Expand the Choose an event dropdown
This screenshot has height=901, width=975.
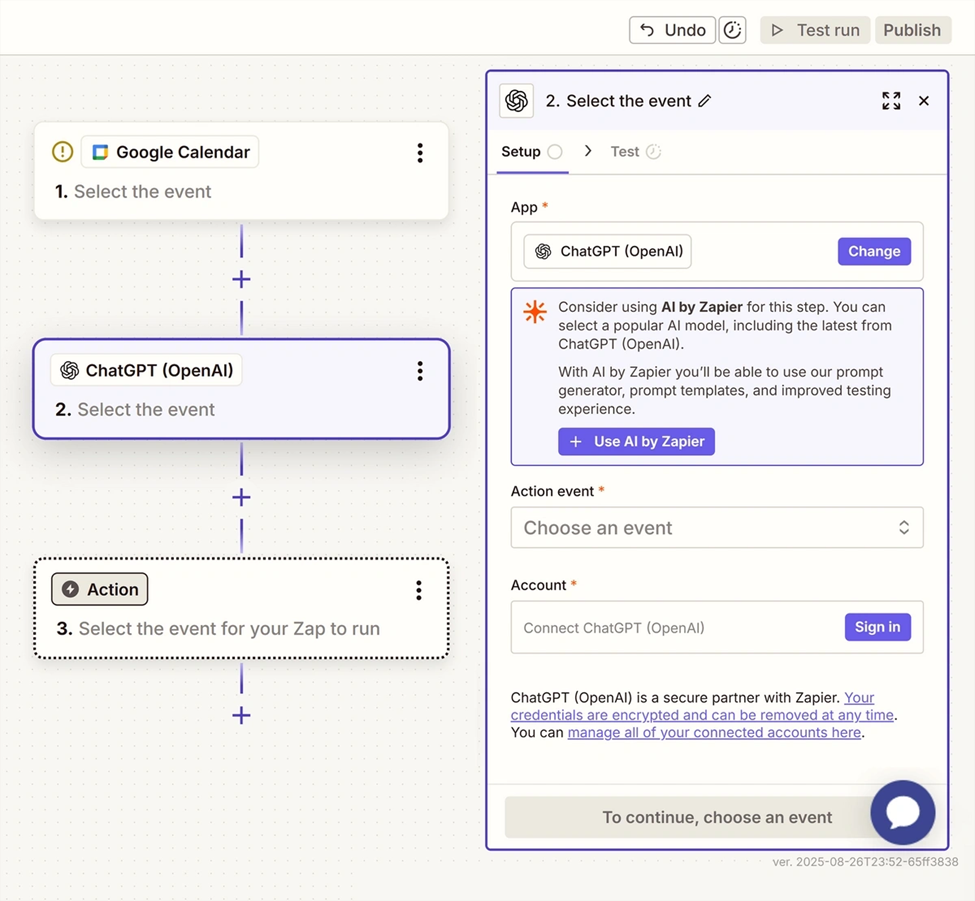tap(717, 528)
